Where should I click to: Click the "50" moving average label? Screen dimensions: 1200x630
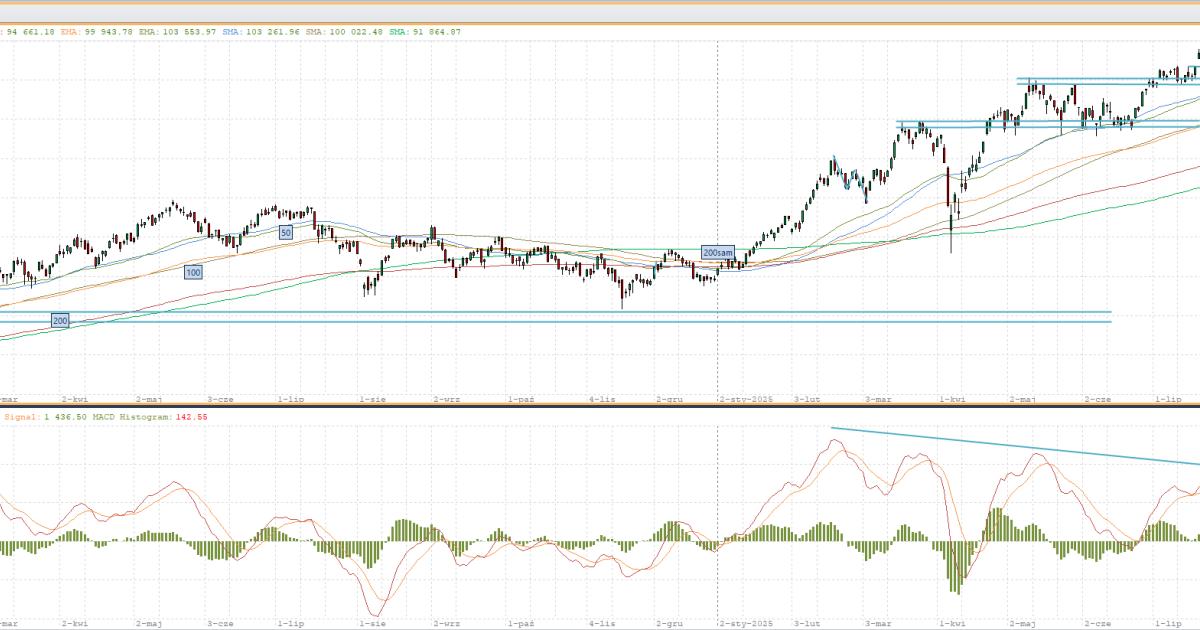click(285, 232)
